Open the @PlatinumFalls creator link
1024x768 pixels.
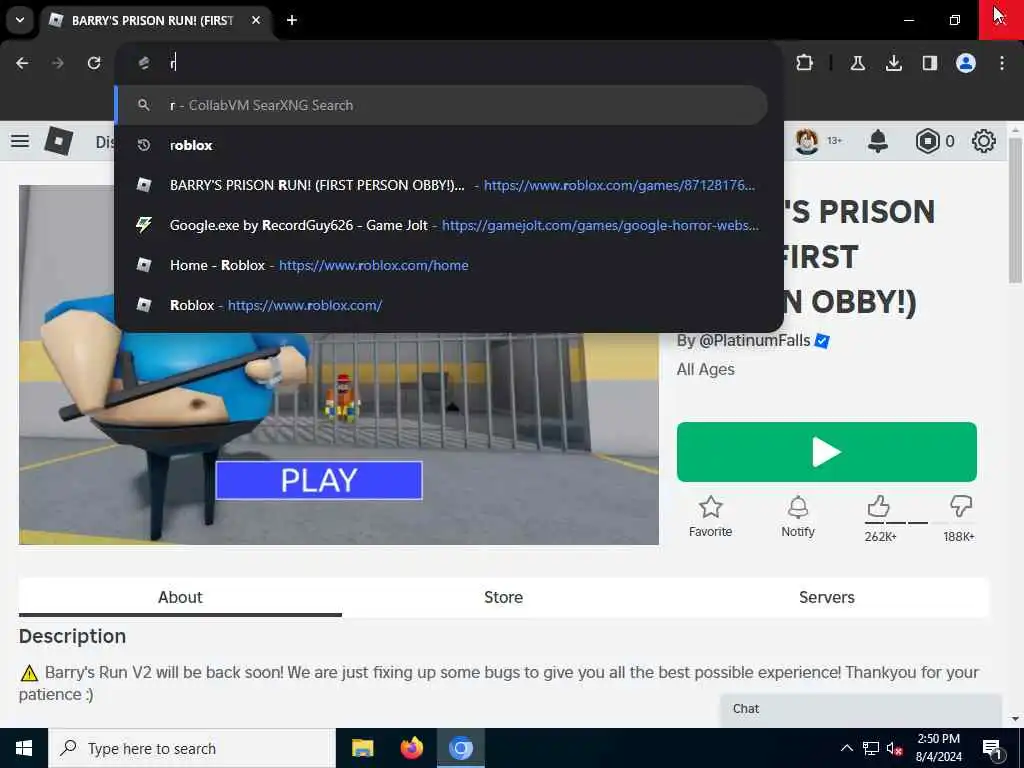pyautogui.click(x=754, y=340)
